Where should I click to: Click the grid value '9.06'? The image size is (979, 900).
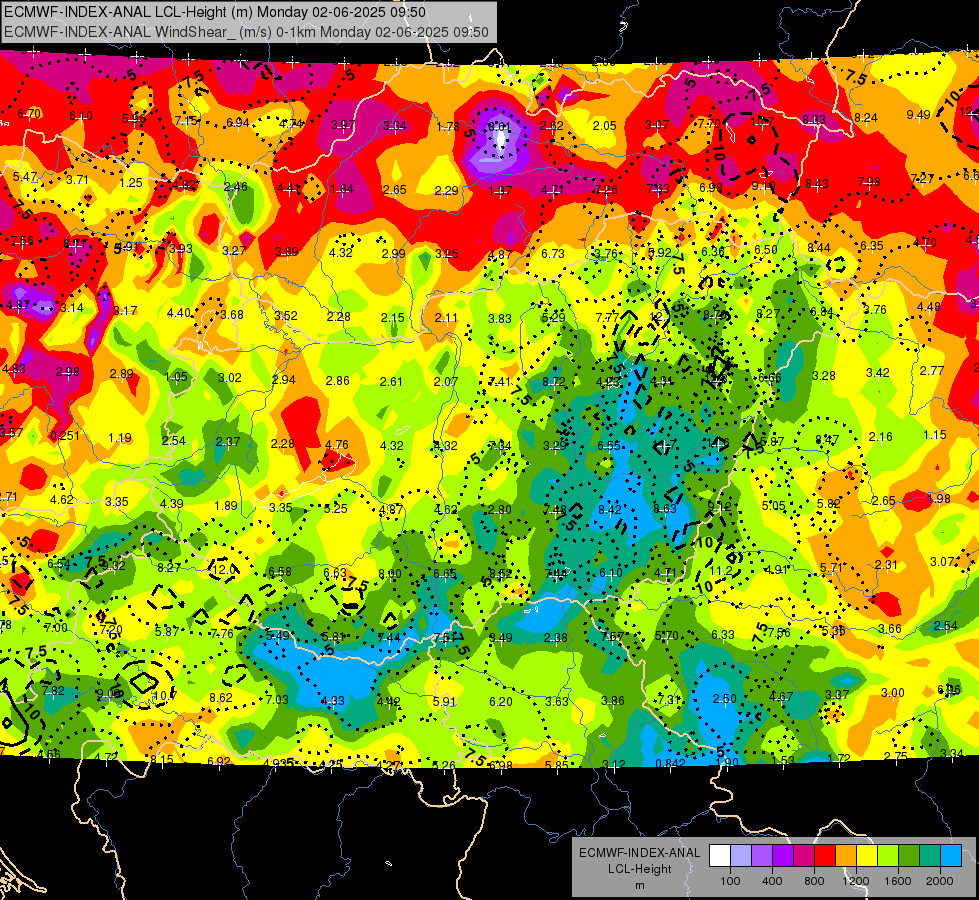tap(107, 693)
